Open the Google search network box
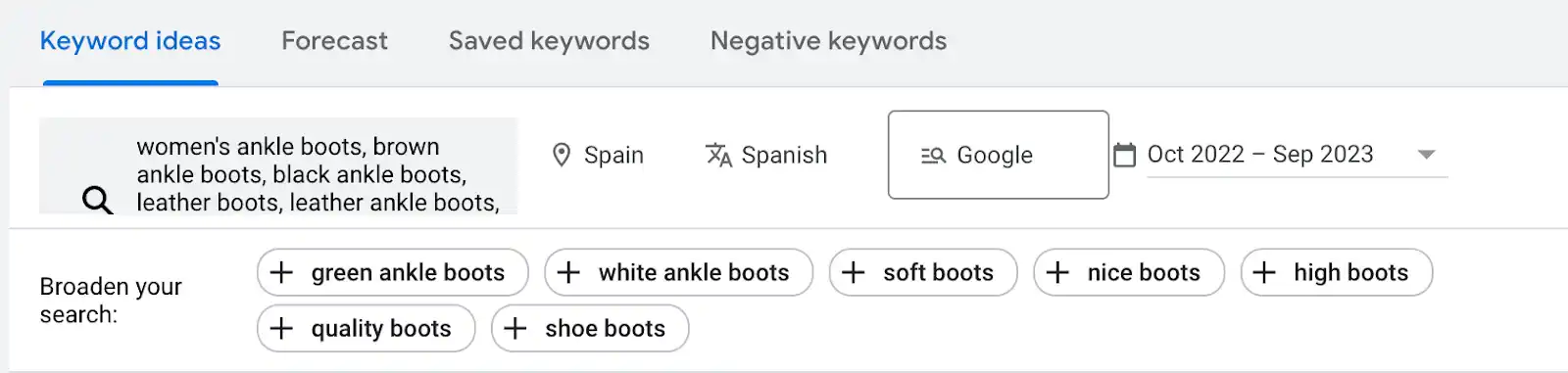The image size is (1568, 373). (999, 155)
